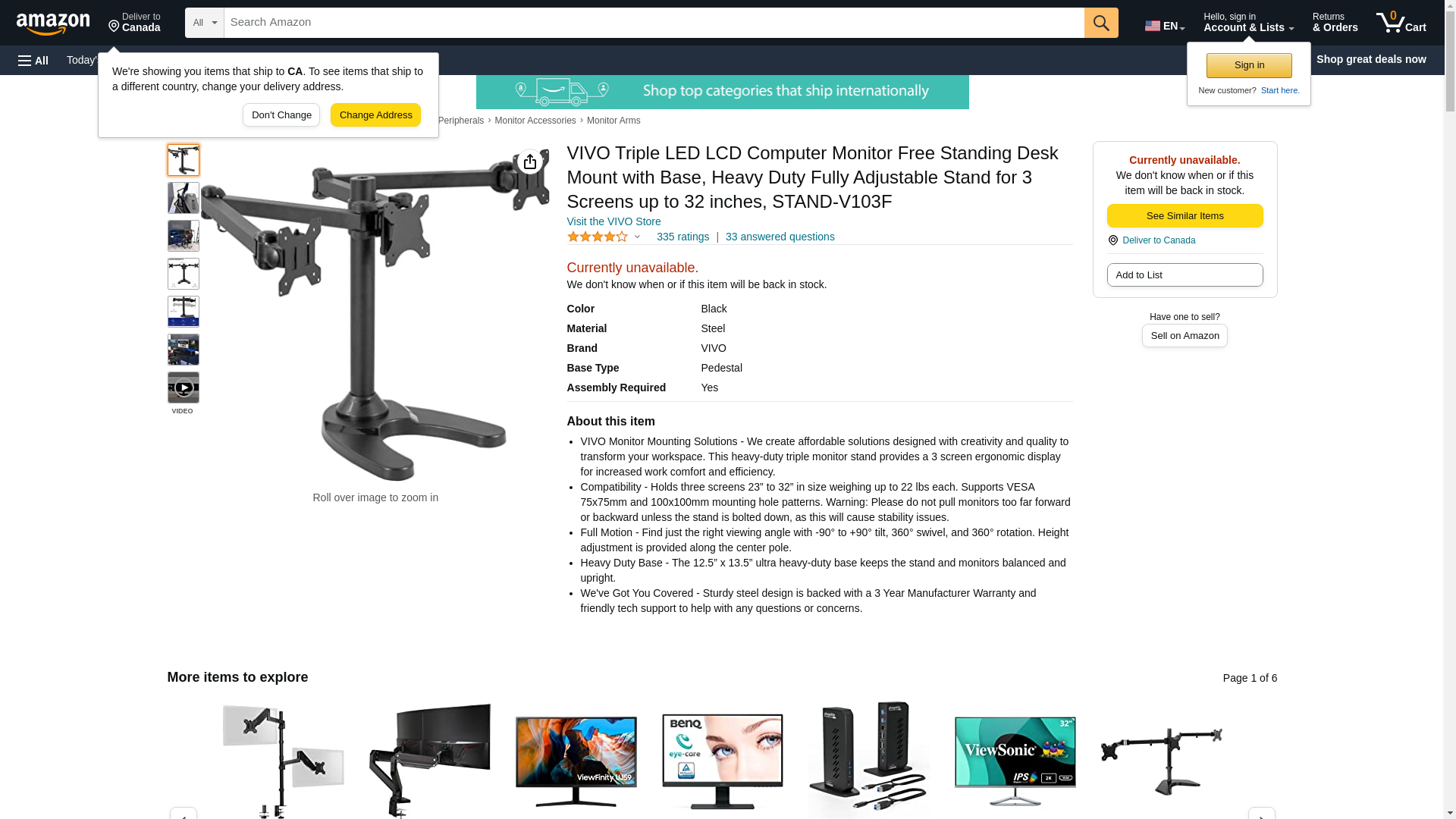
Task: Open the Monitor Arms breadcrumb
Action: click(613, 121)
